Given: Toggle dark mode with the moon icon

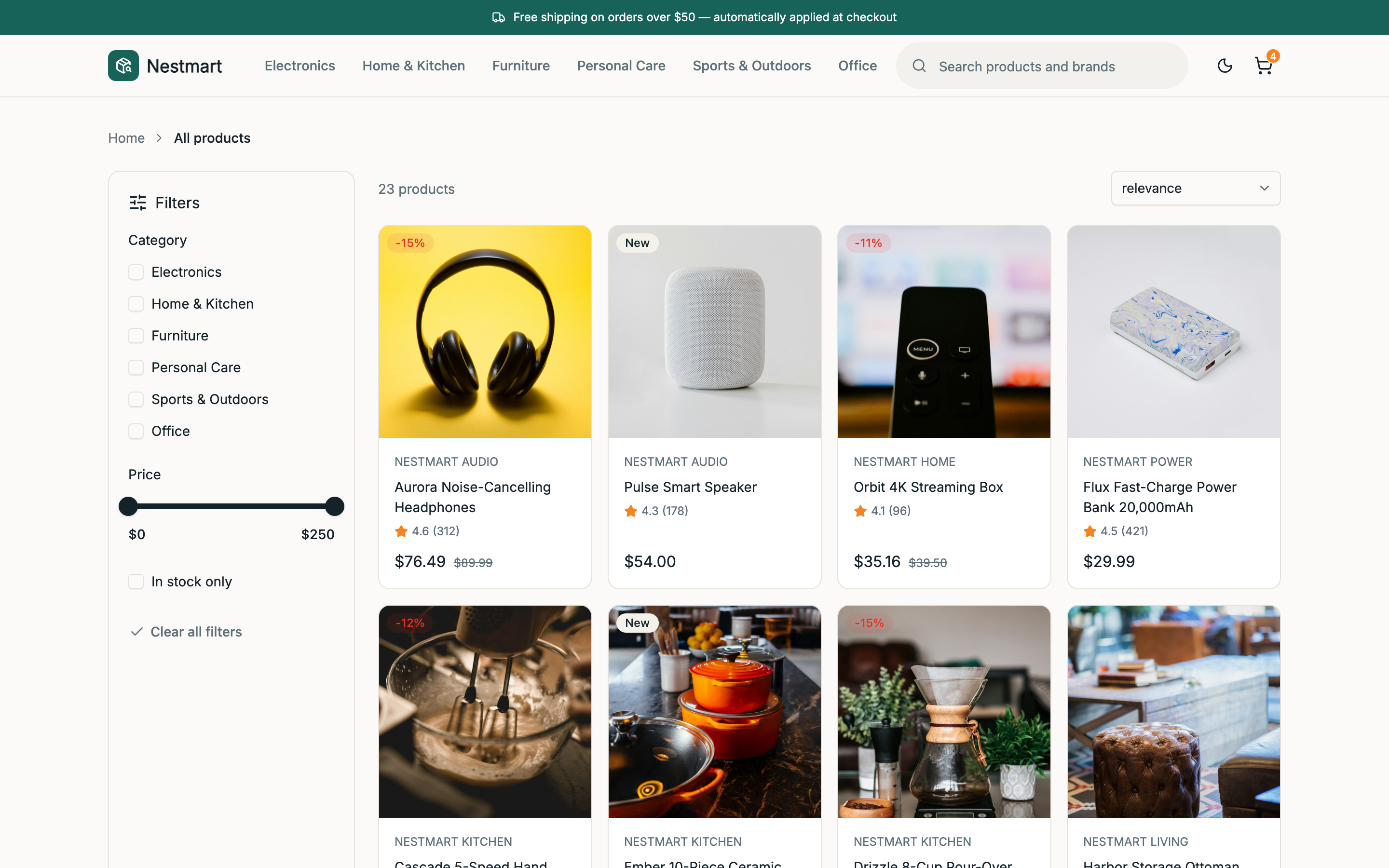Looking at the screenshot, I should pyautogui.click(x=1224, y=66).
